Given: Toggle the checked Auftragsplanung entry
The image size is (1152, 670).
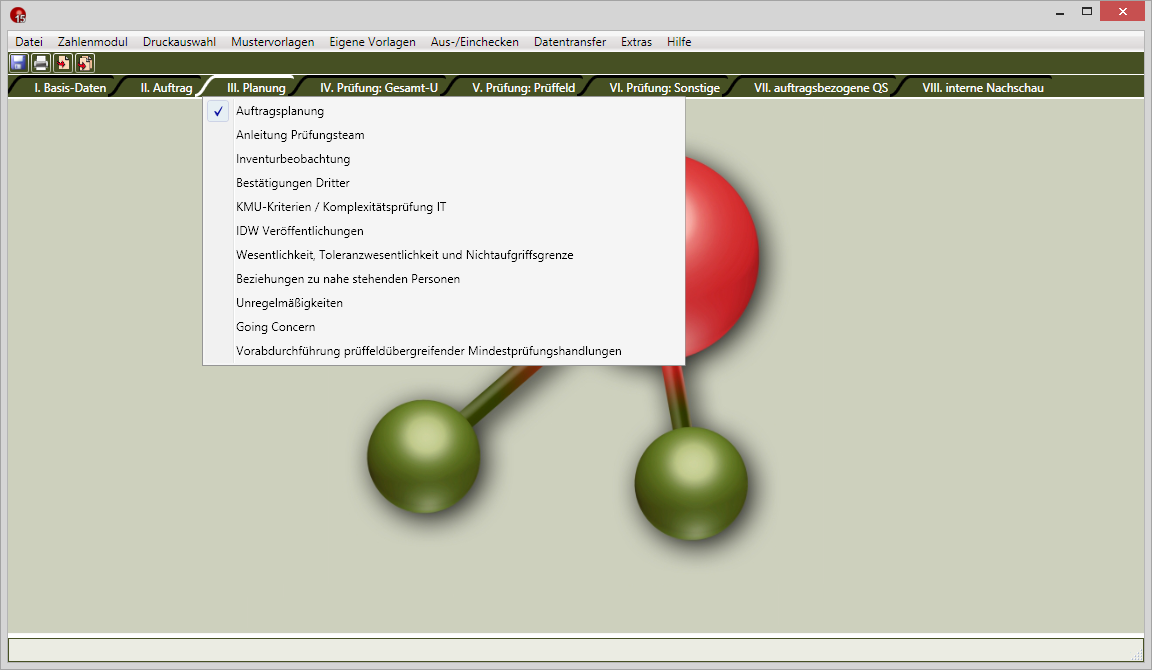Looking at the screenshot, I should pos(280,111).
